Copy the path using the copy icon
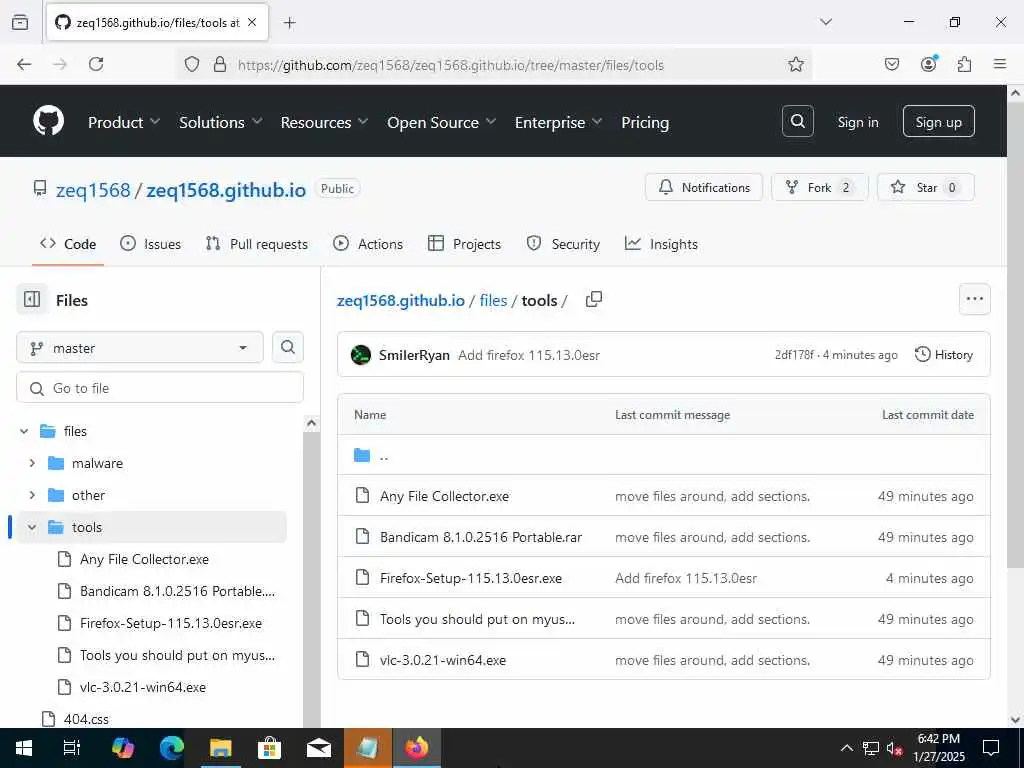 [594, 300]
